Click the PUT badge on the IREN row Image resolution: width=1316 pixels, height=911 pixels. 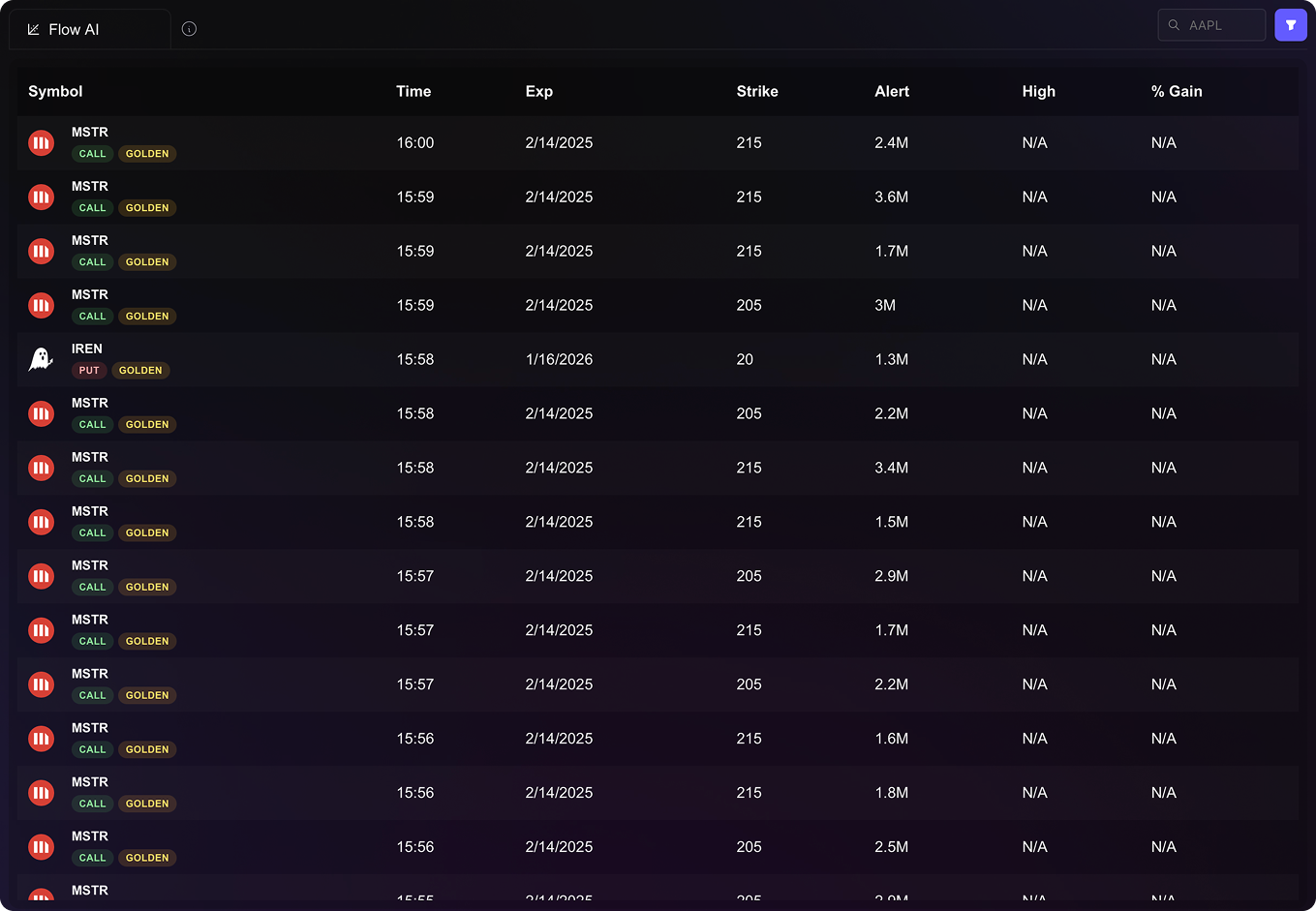[x=89, y=371]
